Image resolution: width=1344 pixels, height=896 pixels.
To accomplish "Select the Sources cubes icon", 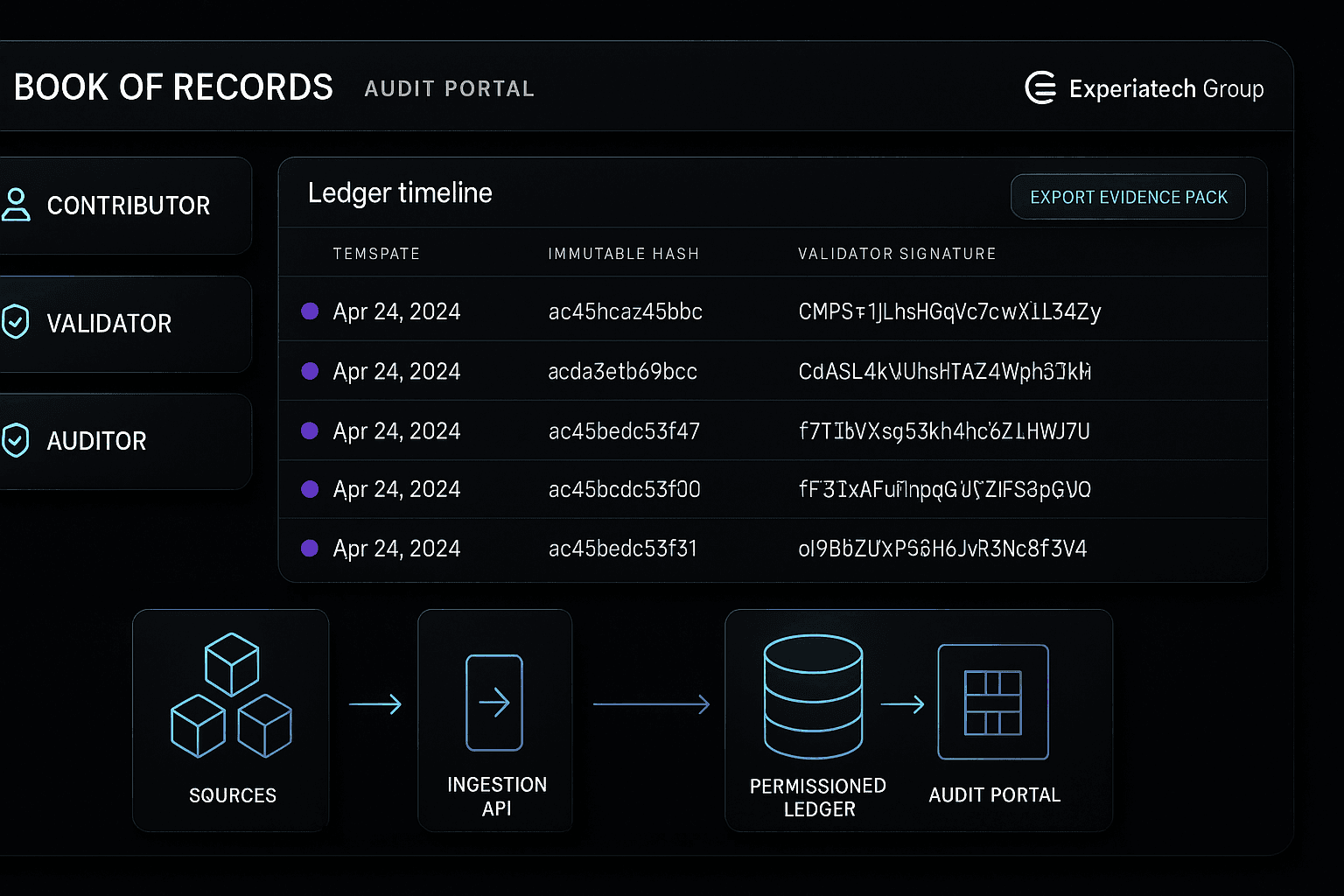I will tap(231, 696).
